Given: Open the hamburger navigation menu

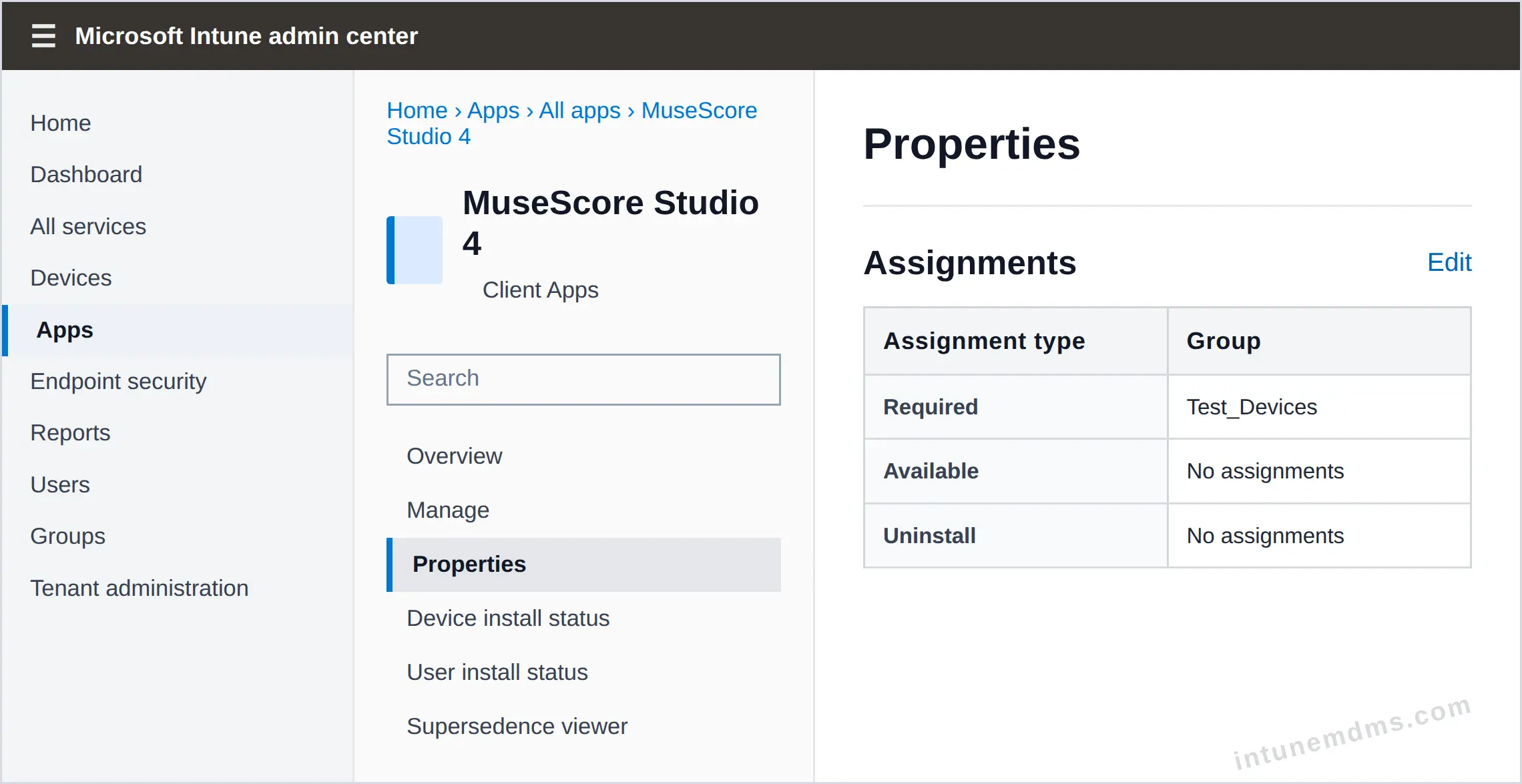Looking at the screenshot, I should 43,36.
